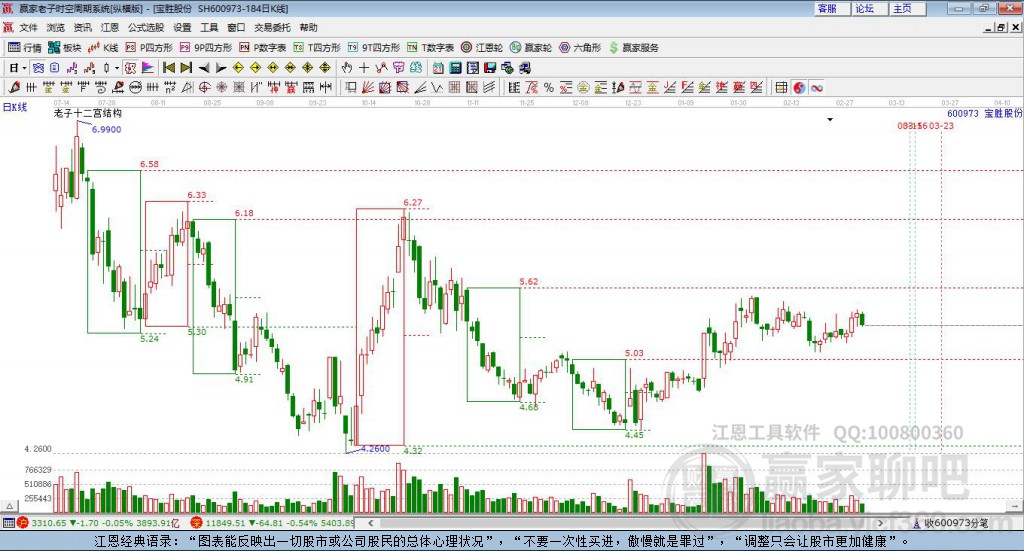Screen dimensions: 1024x551
Task: Select the hand pan tool icon
Action: (x=347, y=68)
